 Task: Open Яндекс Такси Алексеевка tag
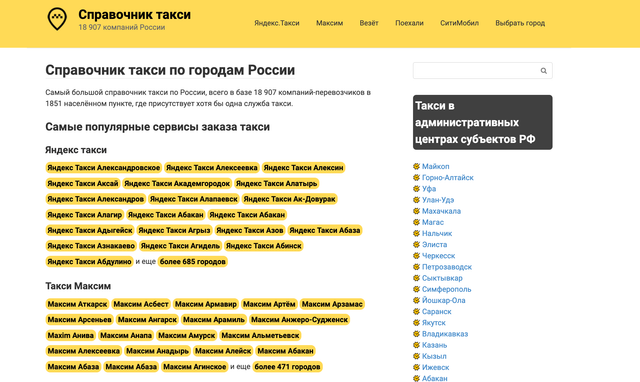211,168
